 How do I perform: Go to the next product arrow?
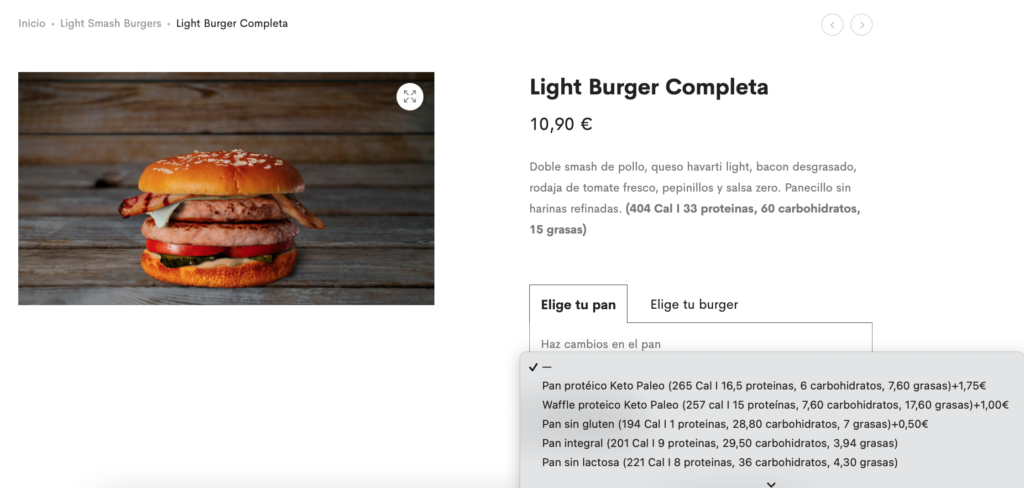[x=861, y=25]
